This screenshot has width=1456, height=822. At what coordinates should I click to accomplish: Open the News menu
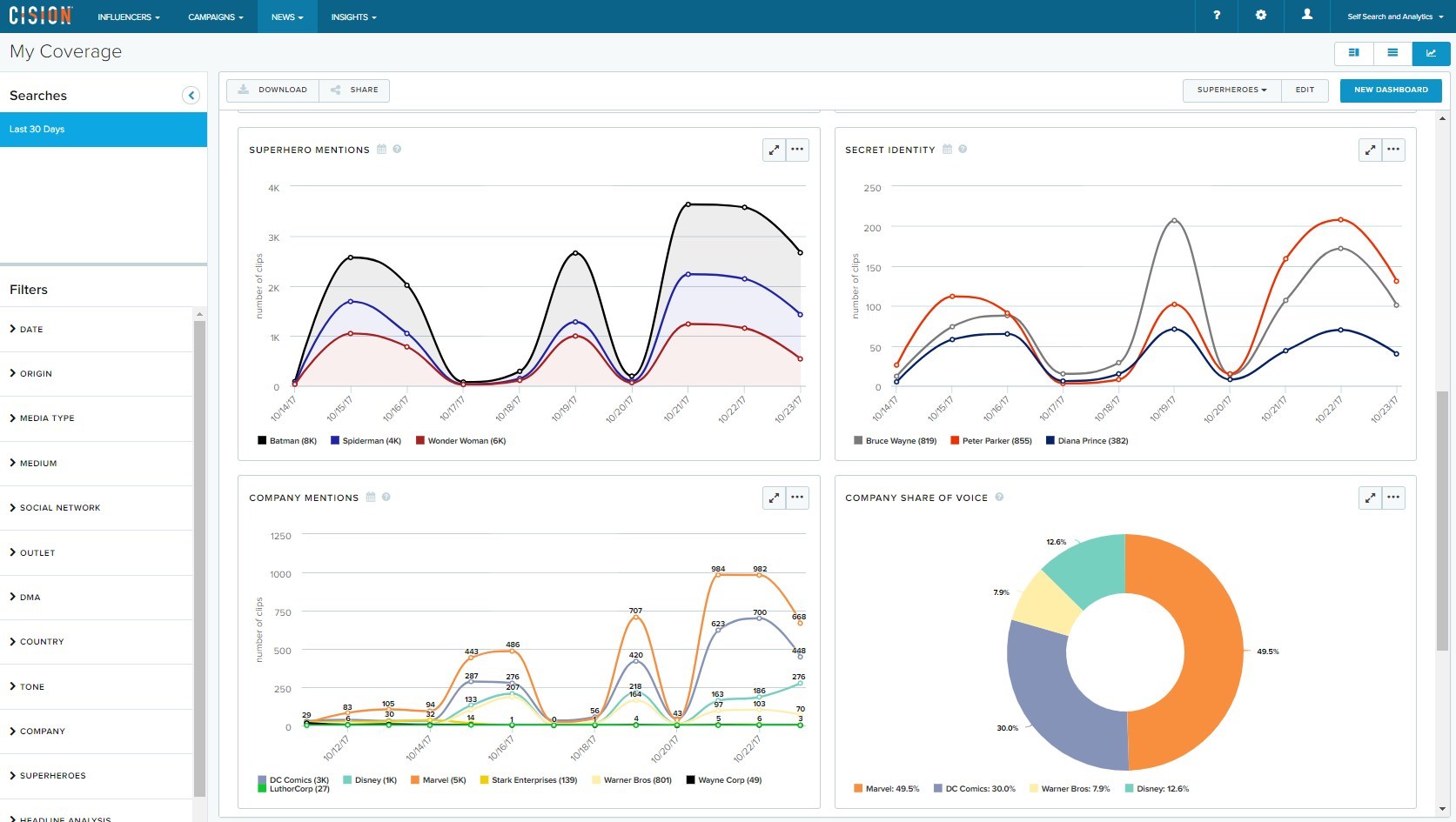pos(287,17)
